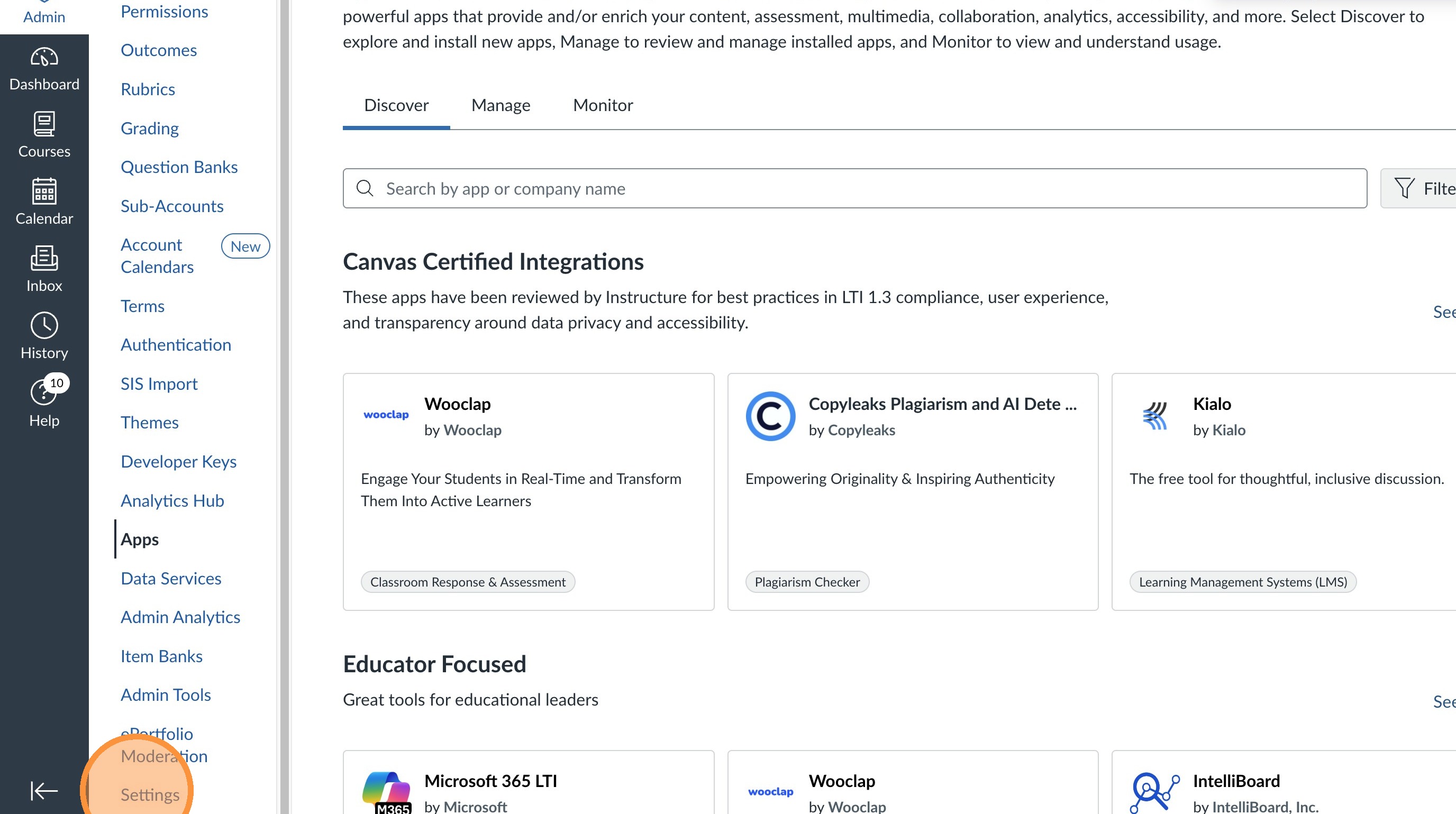Switch to the Monitor tab
The image size is (1456, 814).
point(603,106)
